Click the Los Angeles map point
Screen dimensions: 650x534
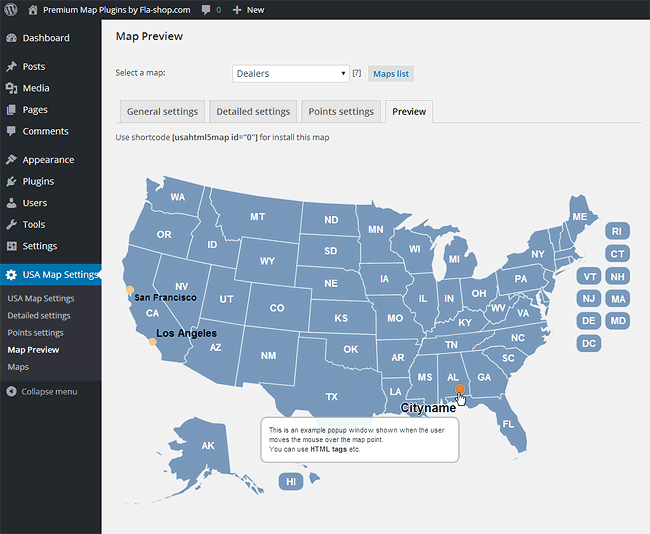153,342
